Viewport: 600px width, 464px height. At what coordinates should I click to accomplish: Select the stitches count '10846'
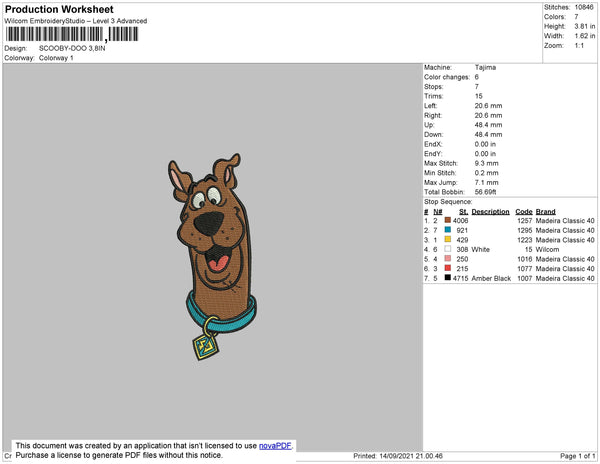click(584, 7)
